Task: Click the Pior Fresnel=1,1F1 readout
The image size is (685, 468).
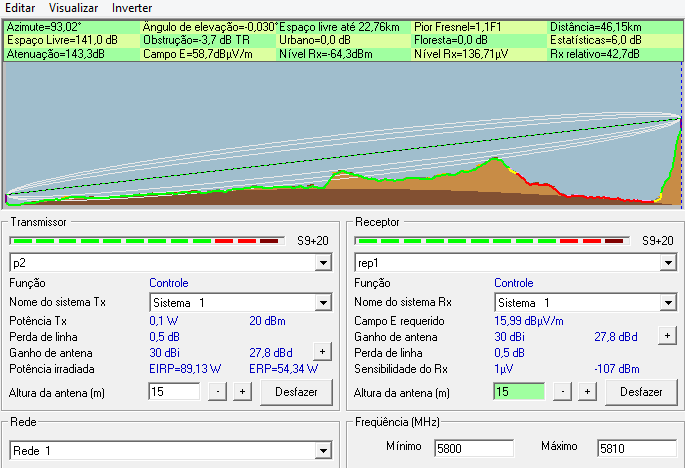Action: pos(457,27)
